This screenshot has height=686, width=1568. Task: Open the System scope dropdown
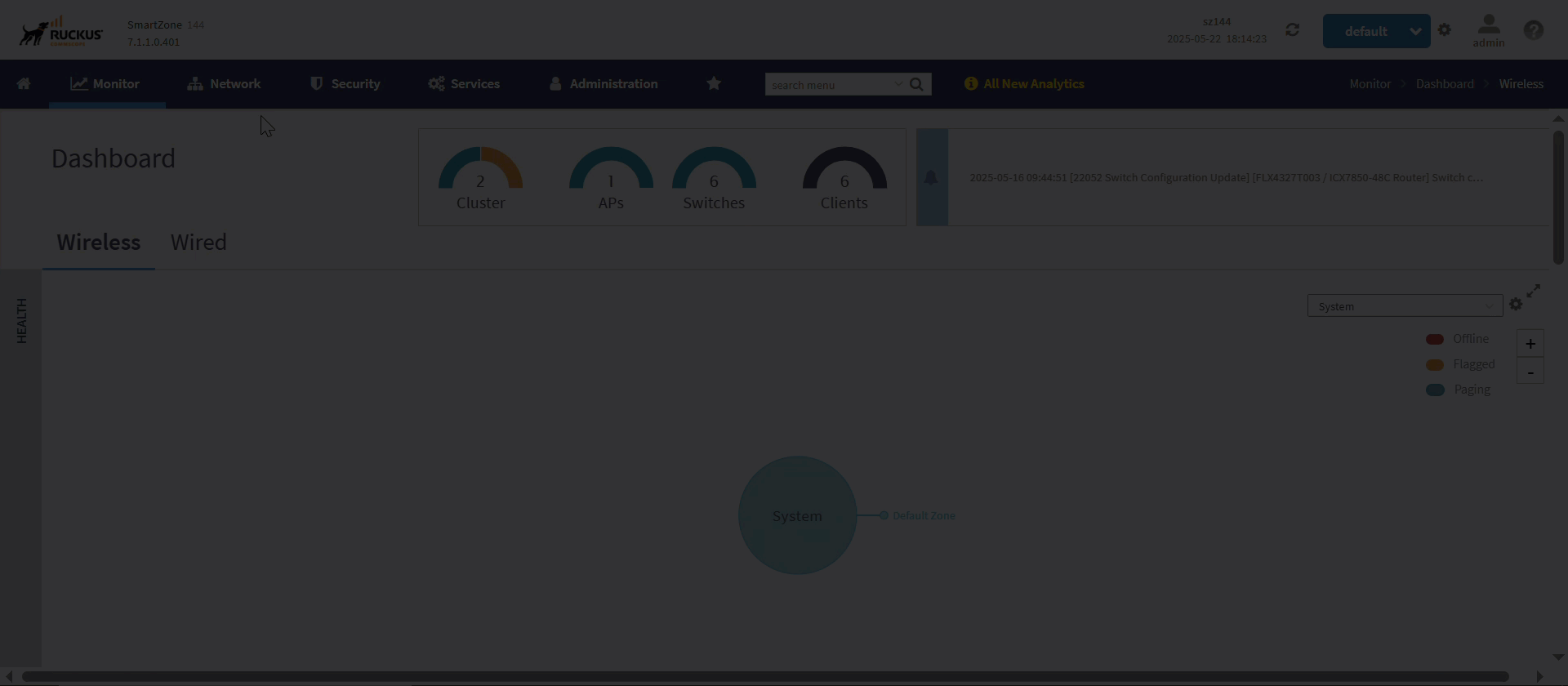pos(1405,305)
